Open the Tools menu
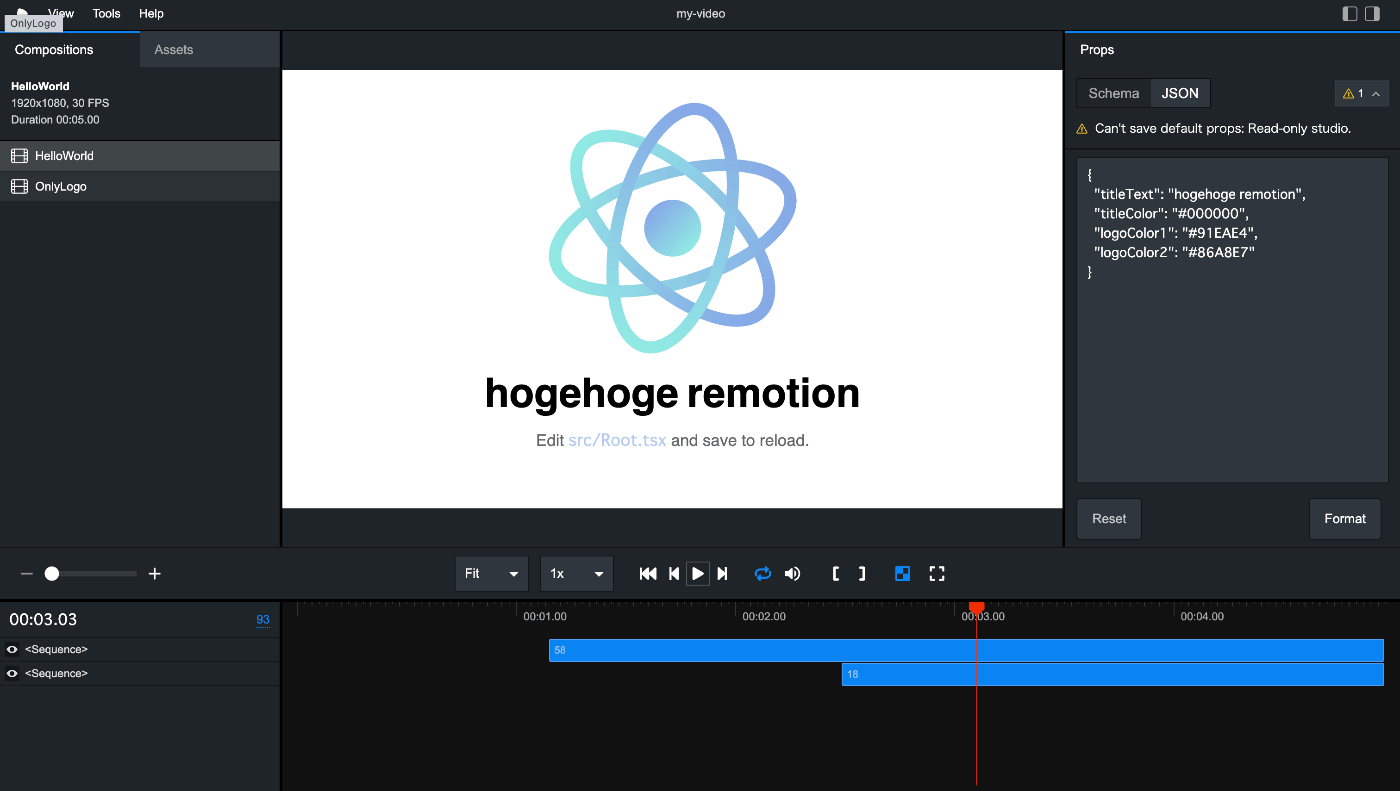 click(x=106, y=13)
